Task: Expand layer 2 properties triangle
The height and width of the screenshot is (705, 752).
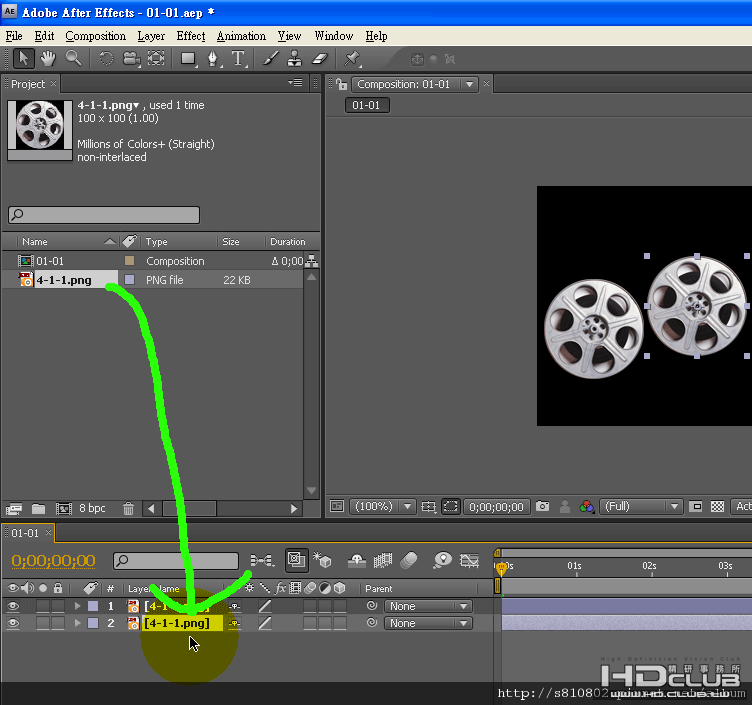Action: (x=77, y=623)
